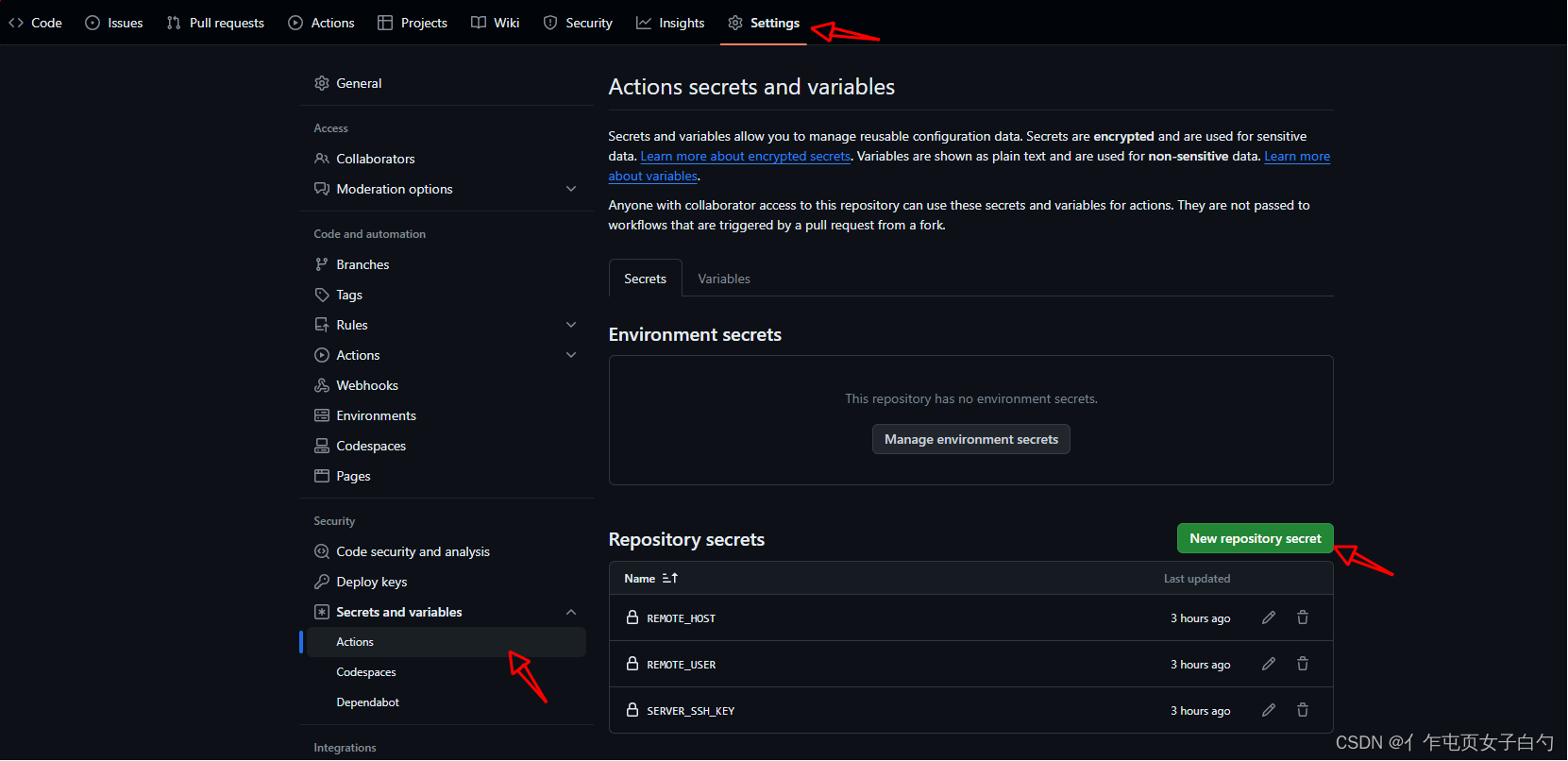
Task: Click the Secrets and variables asterisk icon
Action: point(322,612)
